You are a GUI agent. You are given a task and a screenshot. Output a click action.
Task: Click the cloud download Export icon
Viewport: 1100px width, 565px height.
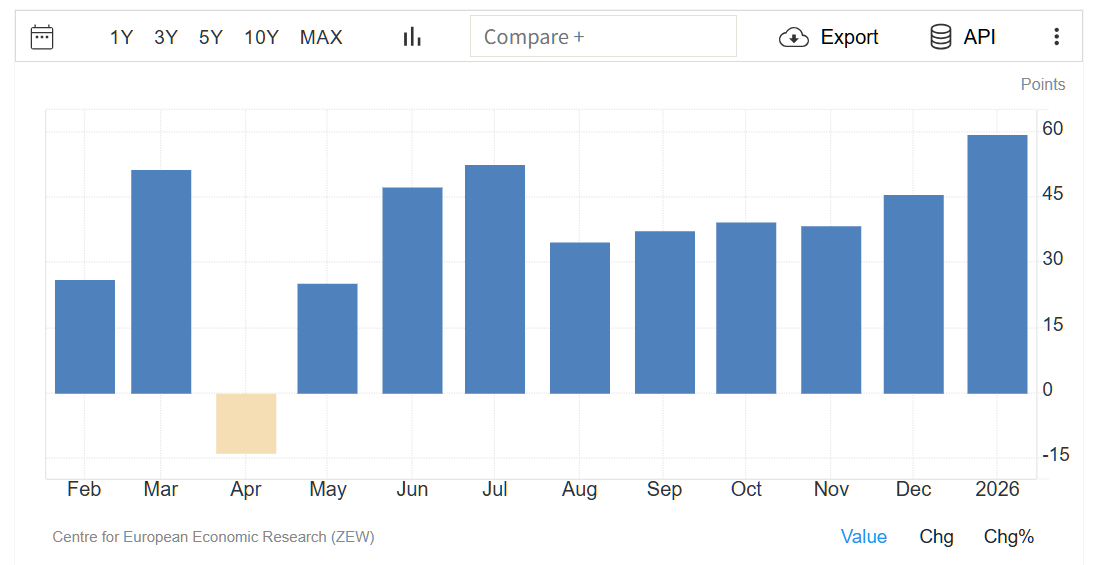point(793,37)
